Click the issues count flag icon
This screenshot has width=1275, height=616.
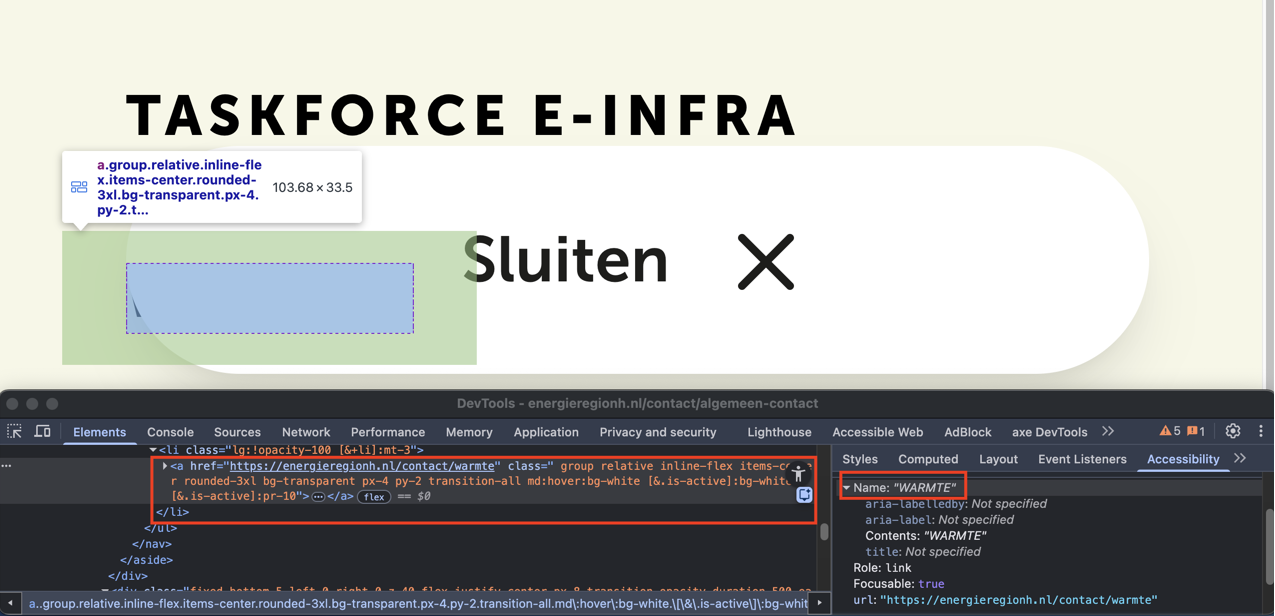(1196, 432)
